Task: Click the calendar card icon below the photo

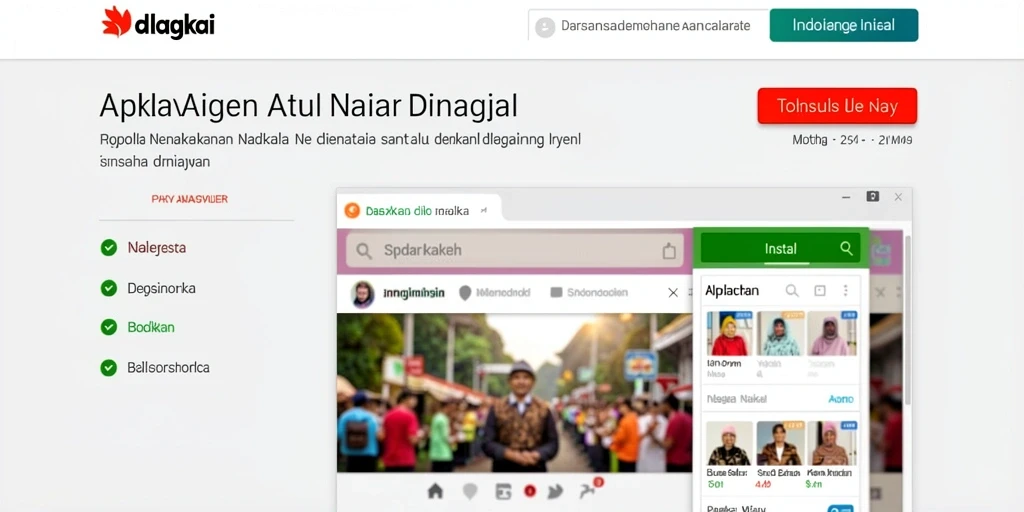Action: [502, 492]
